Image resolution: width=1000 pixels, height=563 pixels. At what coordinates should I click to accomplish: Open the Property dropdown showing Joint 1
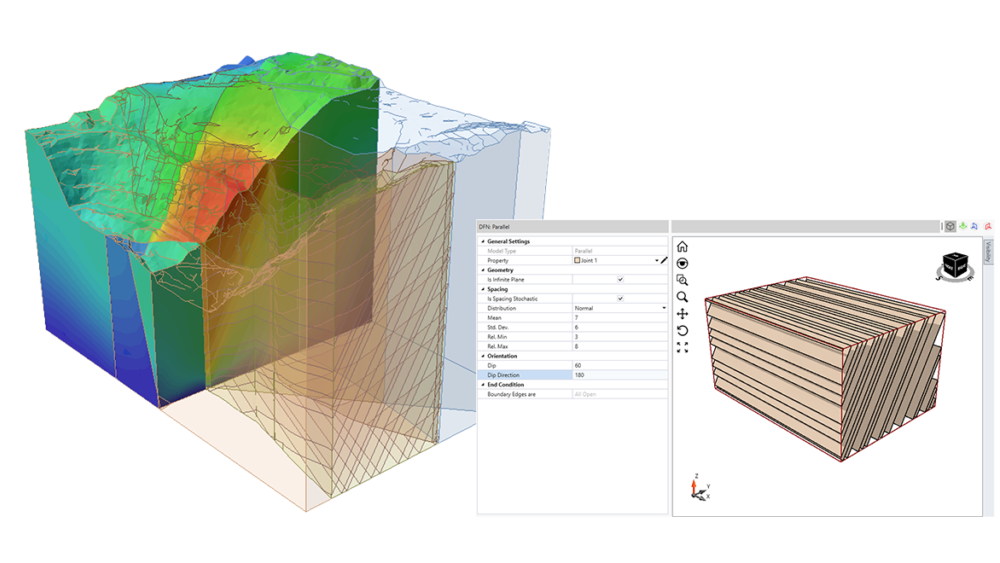[656, 260]
